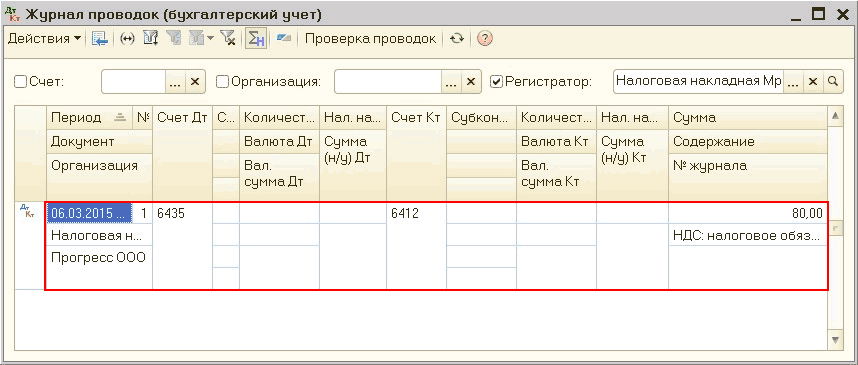Viewport: 858px width, 365px height.
Task: Click the go-to-document icon in toolbar
Action: 100,38
